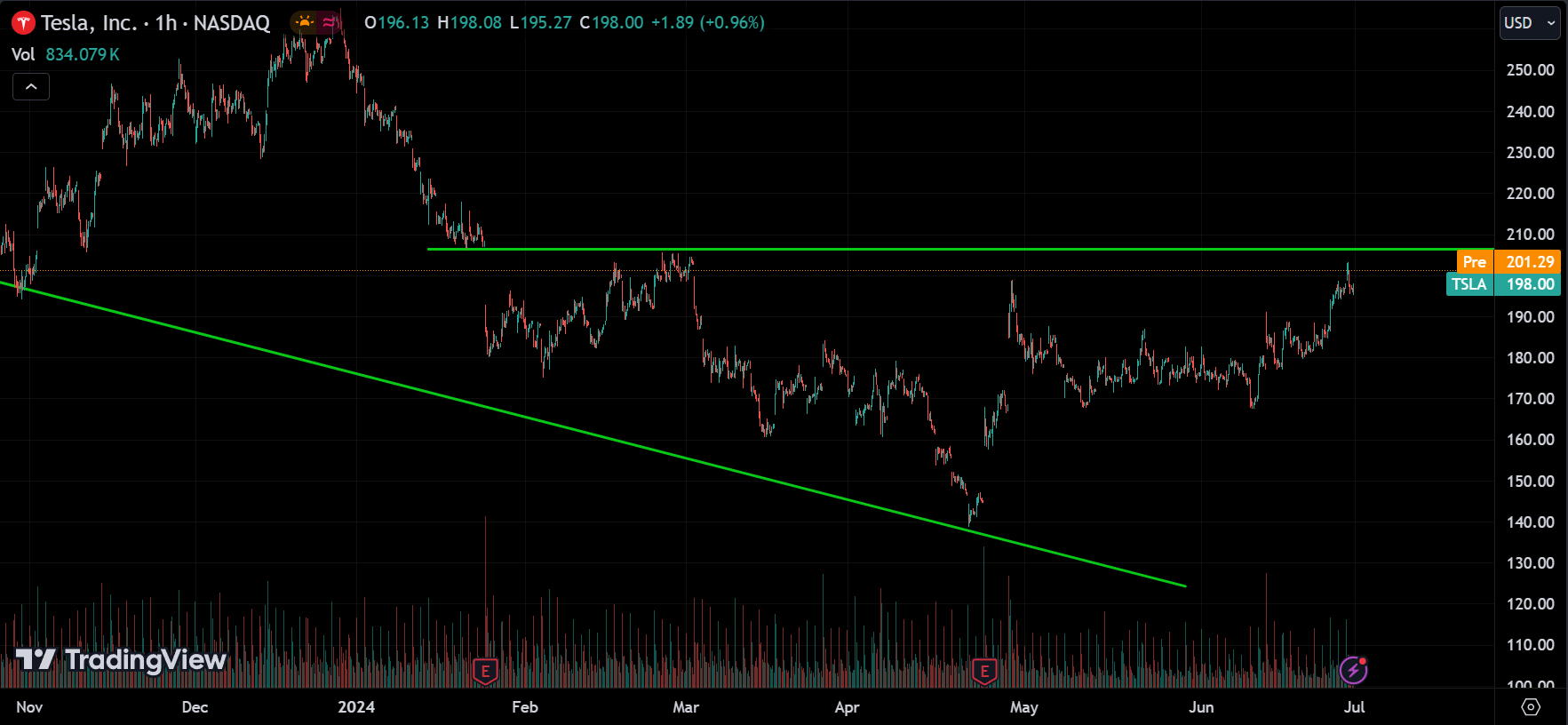Click the close price value 198.00 in the legend

(x=617, y=22)
